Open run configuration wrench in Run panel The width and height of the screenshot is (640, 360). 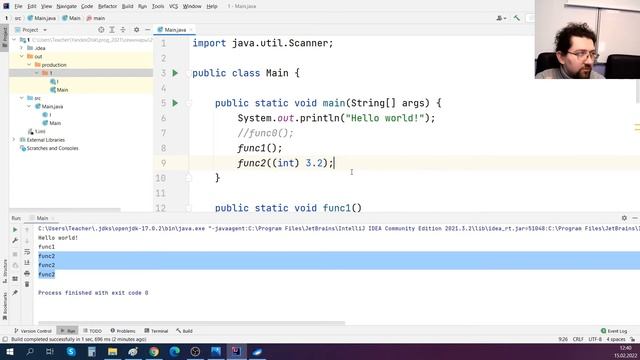15,240
